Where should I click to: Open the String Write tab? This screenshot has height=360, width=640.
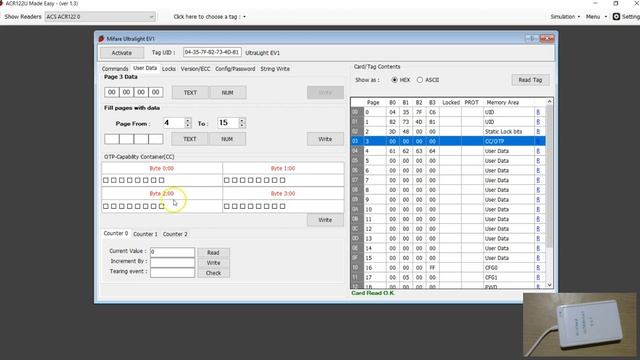(275, 69)
